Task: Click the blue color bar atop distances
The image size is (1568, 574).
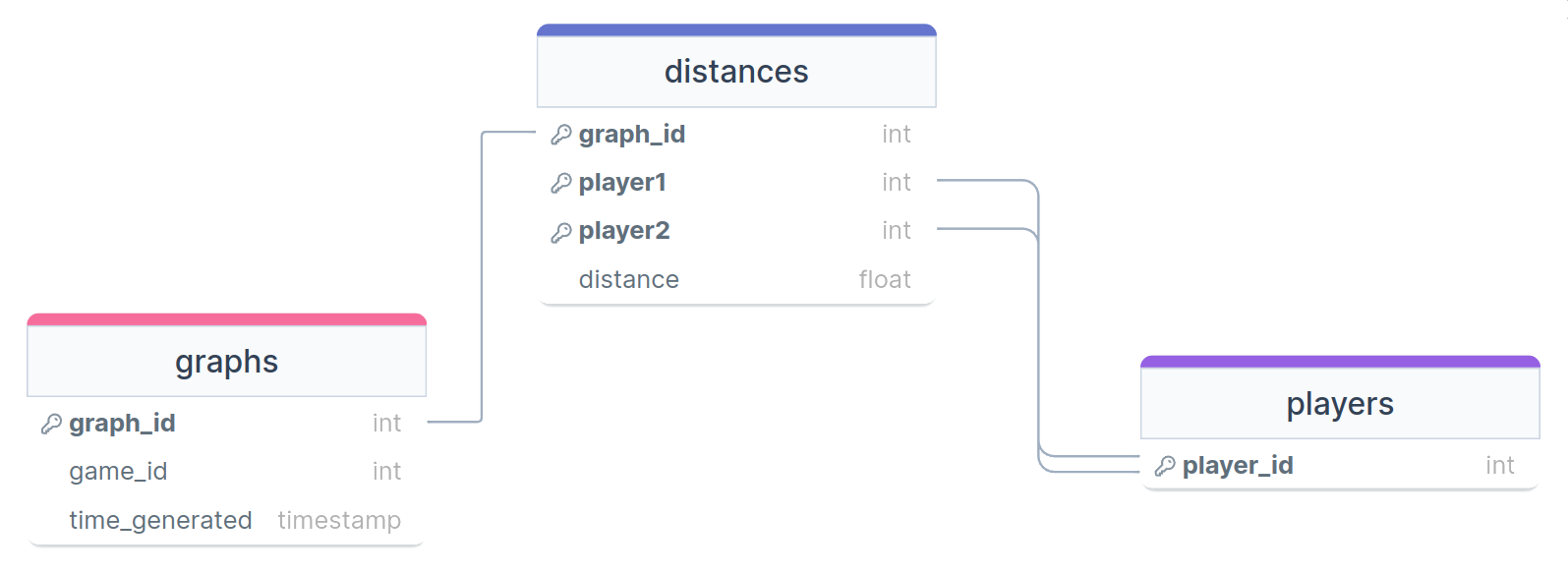Action: (736, 30)
